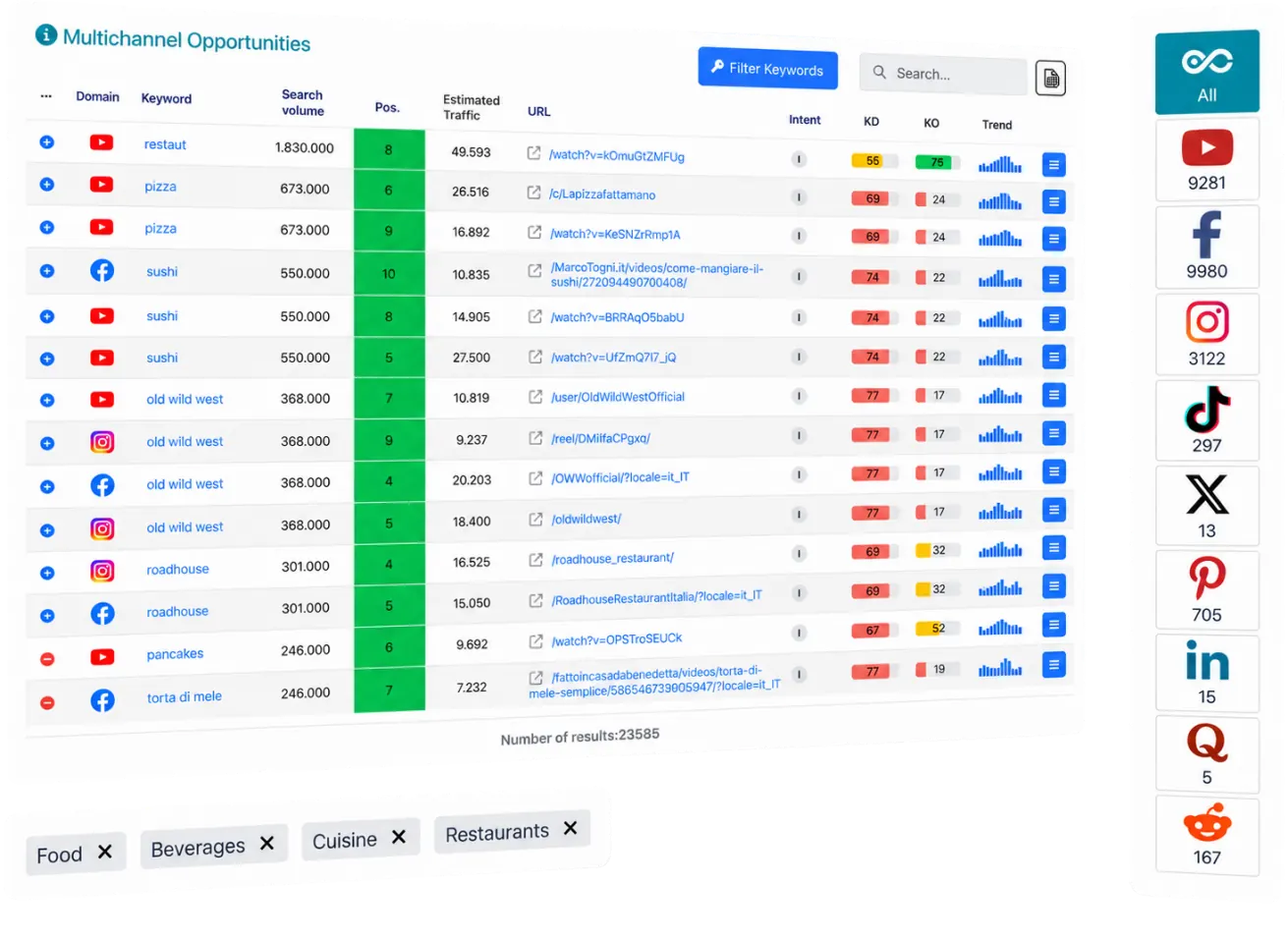Filter by X channel showing 13
Viewport: 1288px width, 940px height.
tap(1206, 506)
